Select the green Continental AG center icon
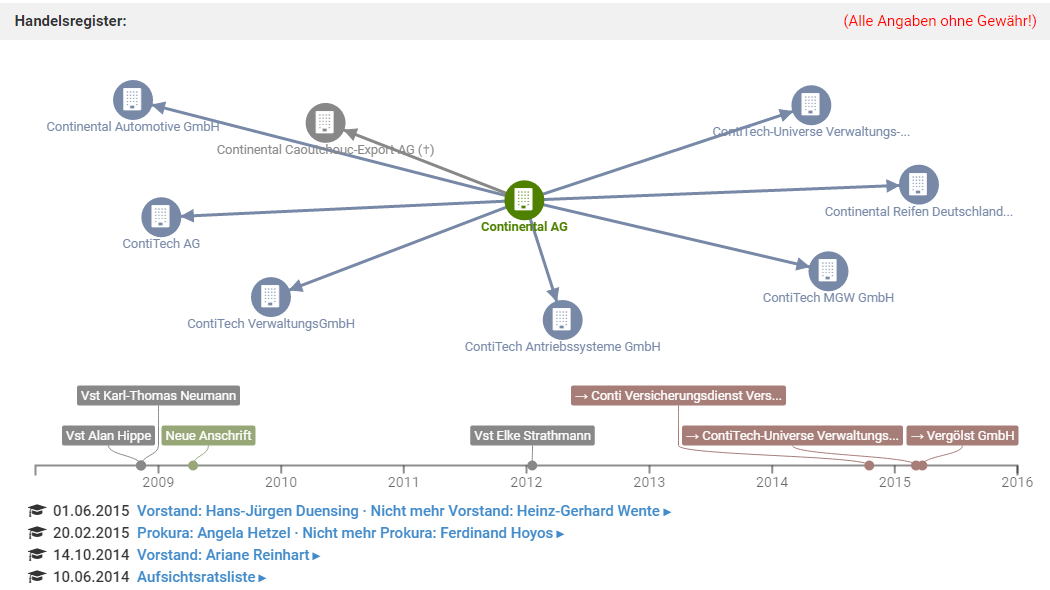 524,200
